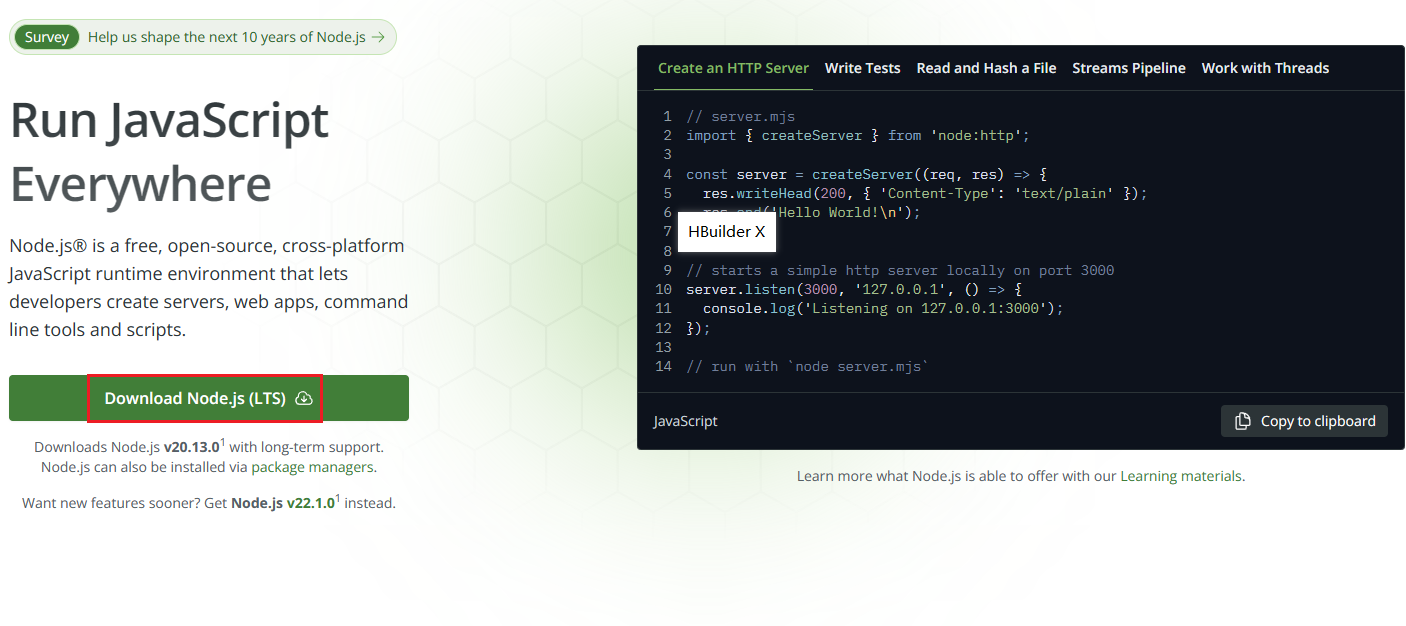Viewport: 1406px width, 626px height.
Task: Click the HBuilder X tooltip label
Action: coord(727,232)
